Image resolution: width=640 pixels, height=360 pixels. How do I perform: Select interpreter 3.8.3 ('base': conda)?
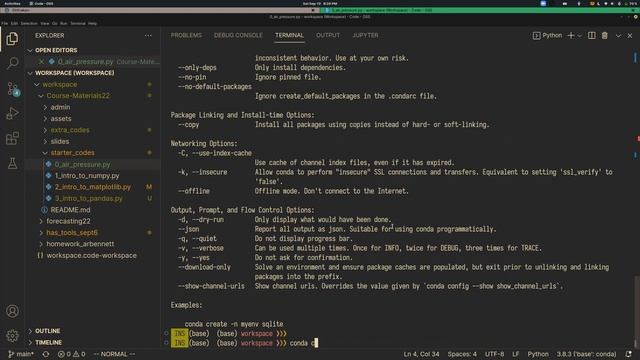point(587,354)
